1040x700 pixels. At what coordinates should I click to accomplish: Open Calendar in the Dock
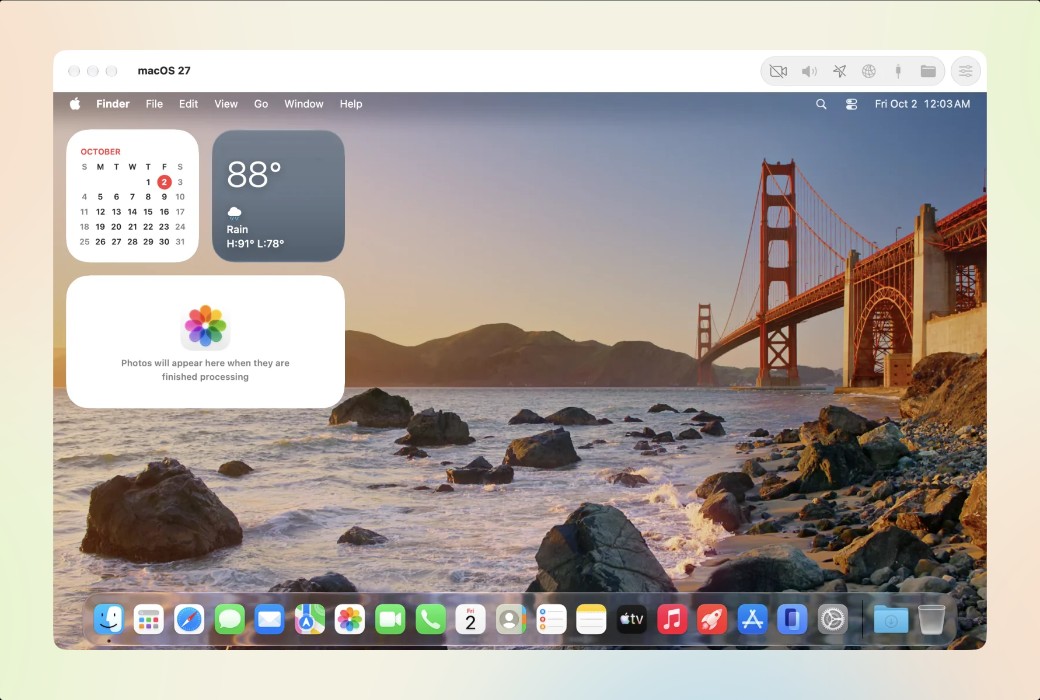(x=470, y=620)
